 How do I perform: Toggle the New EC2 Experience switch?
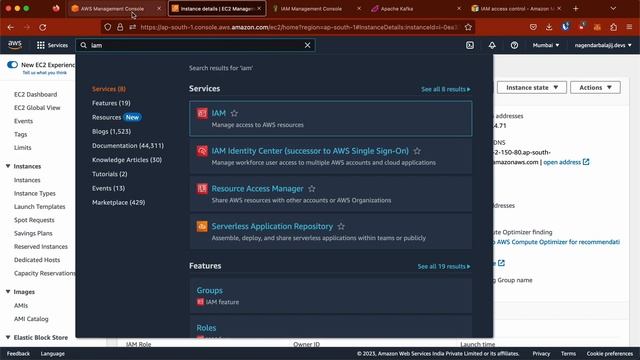12,64
